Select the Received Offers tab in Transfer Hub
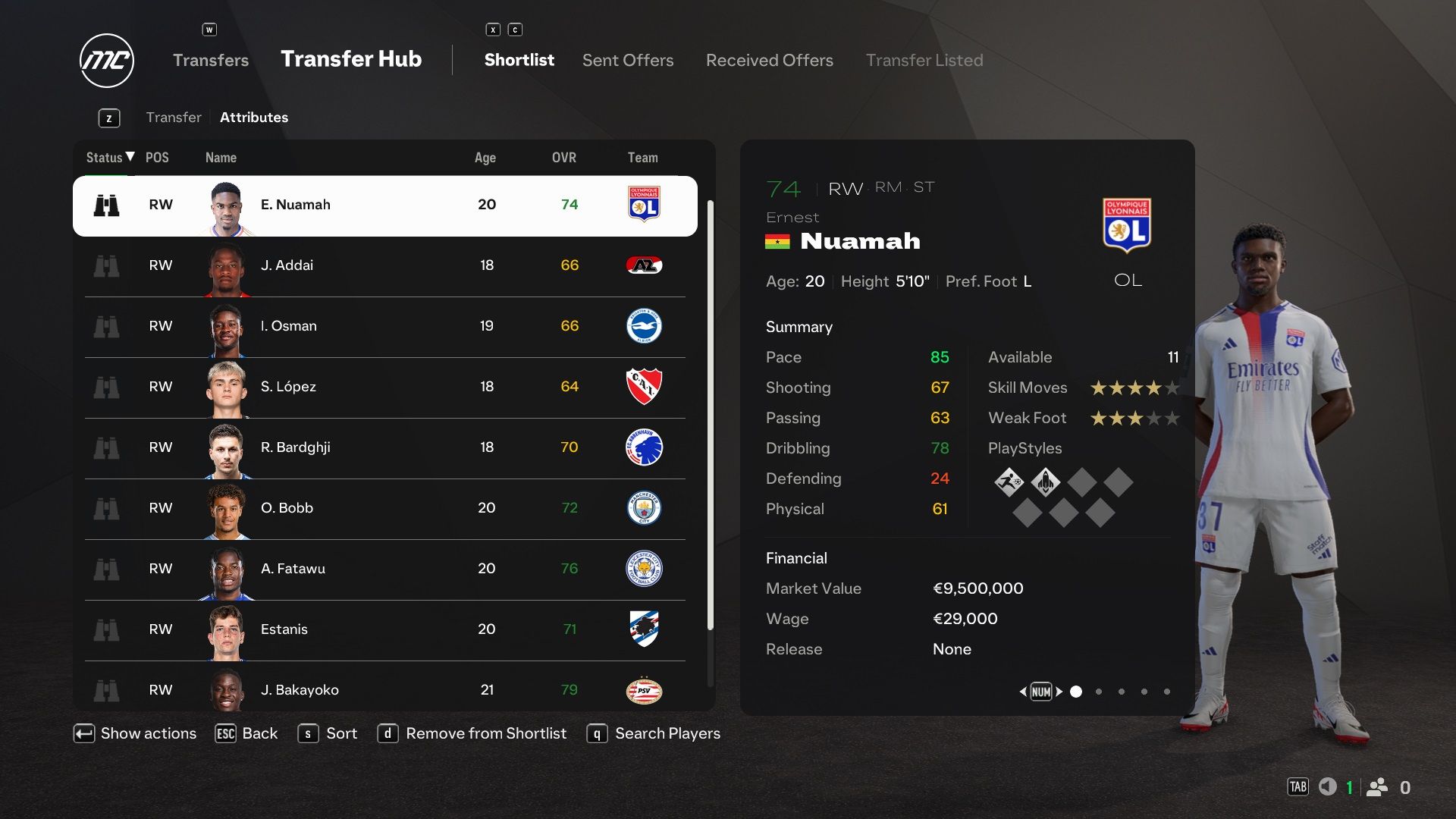Image resolution: width=1456 pixels, height=819 pixels. click(769, 59)
